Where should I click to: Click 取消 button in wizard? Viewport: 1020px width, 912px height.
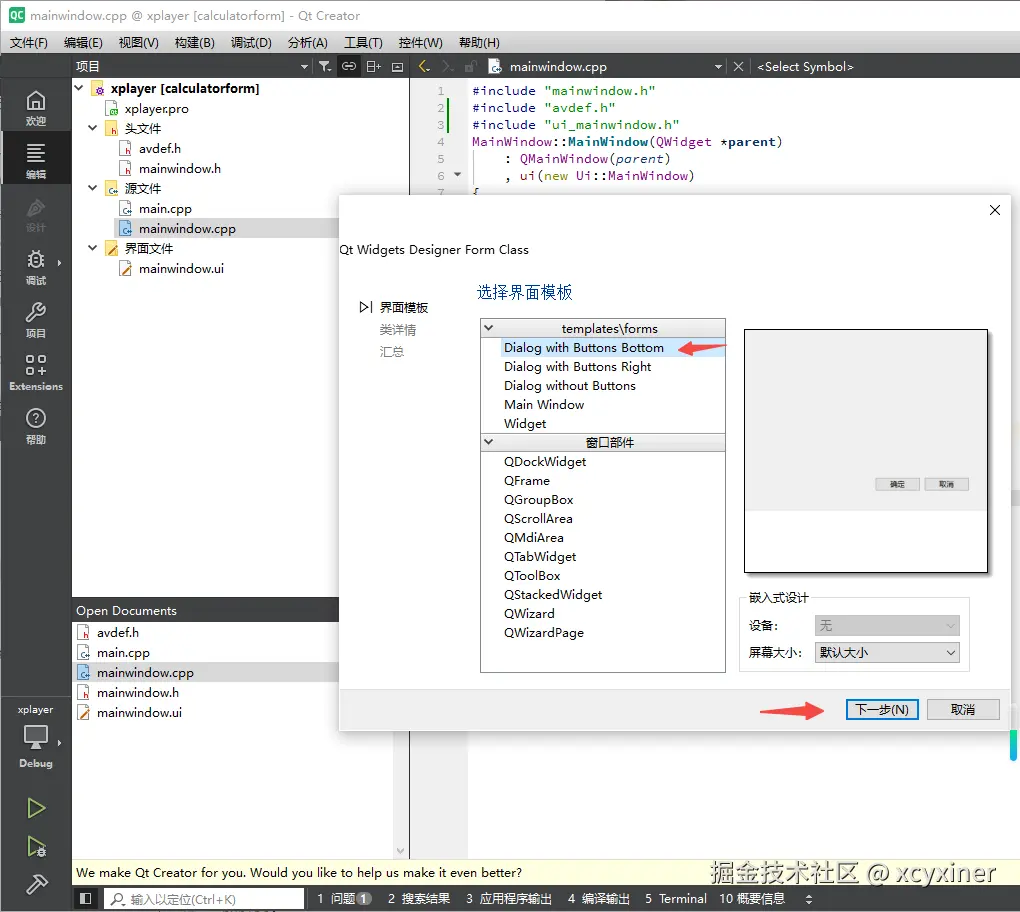(963, 709)
